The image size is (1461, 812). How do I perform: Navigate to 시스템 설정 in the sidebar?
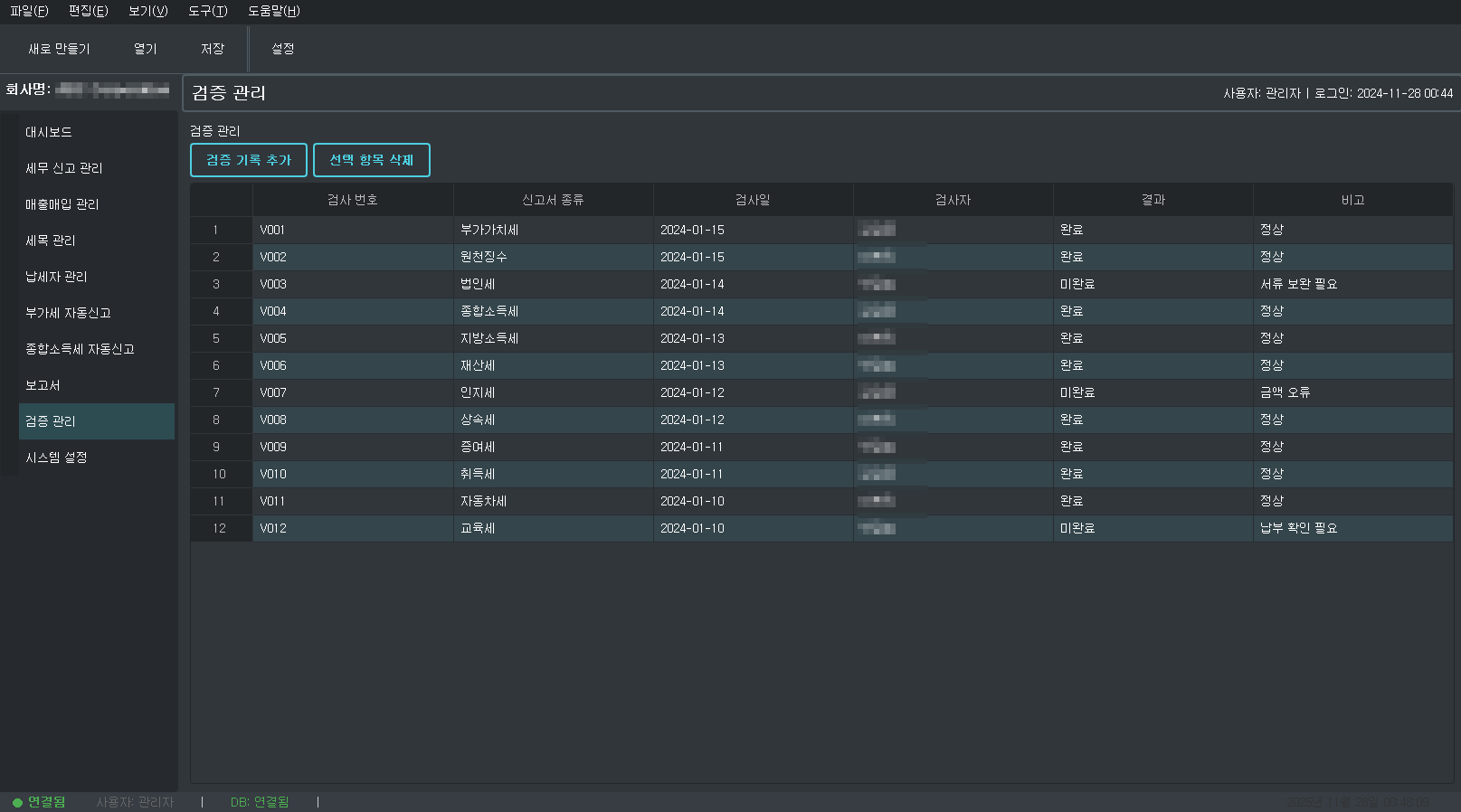coord(56,458)
